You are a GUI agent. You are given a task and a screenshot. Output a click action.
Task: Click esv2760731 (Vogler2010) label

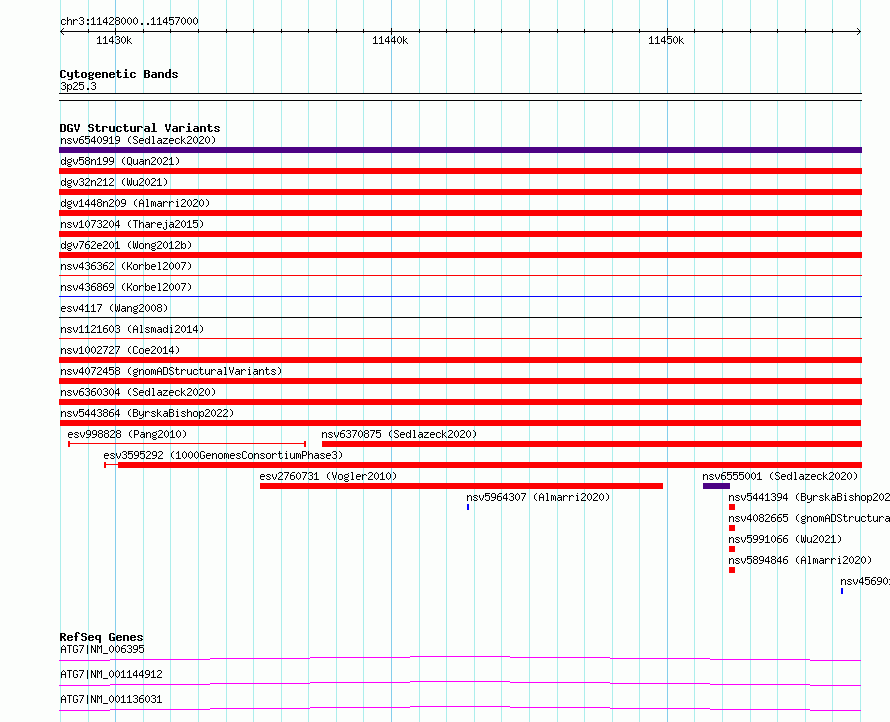[x=328, y=476]
